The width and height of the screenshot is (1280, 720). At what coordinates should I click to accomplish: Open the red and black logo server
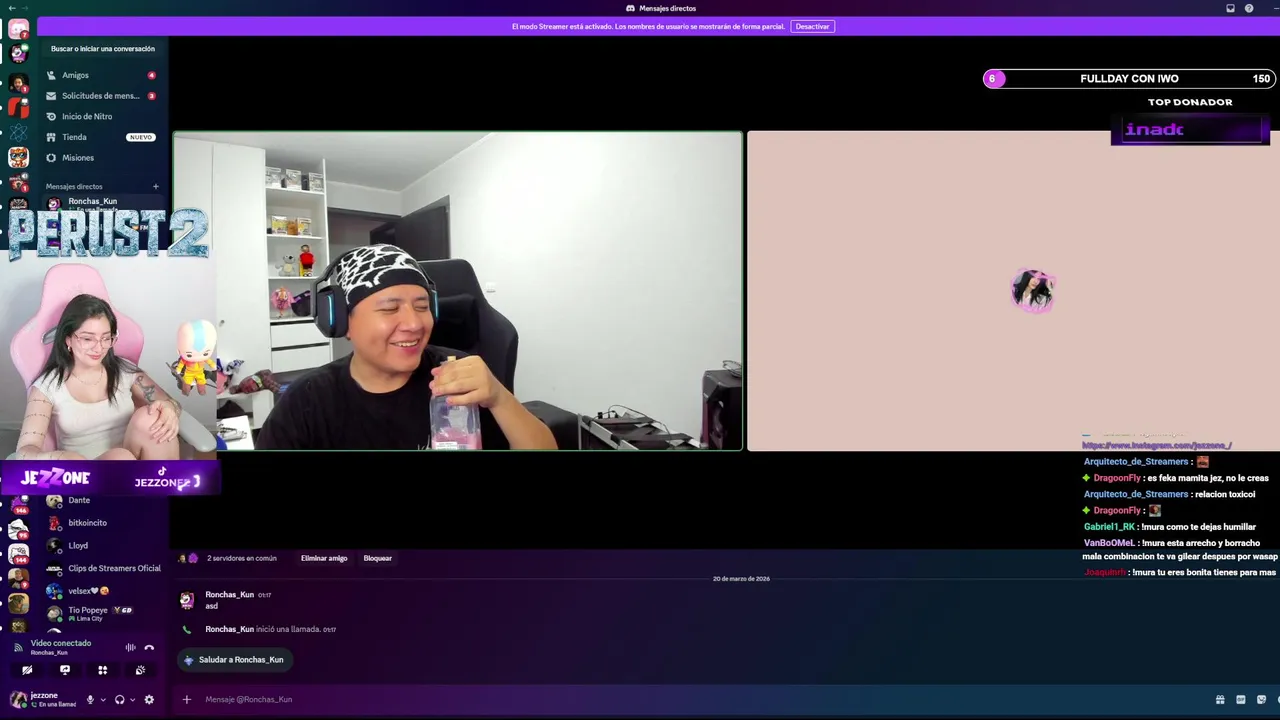(18, 106)
